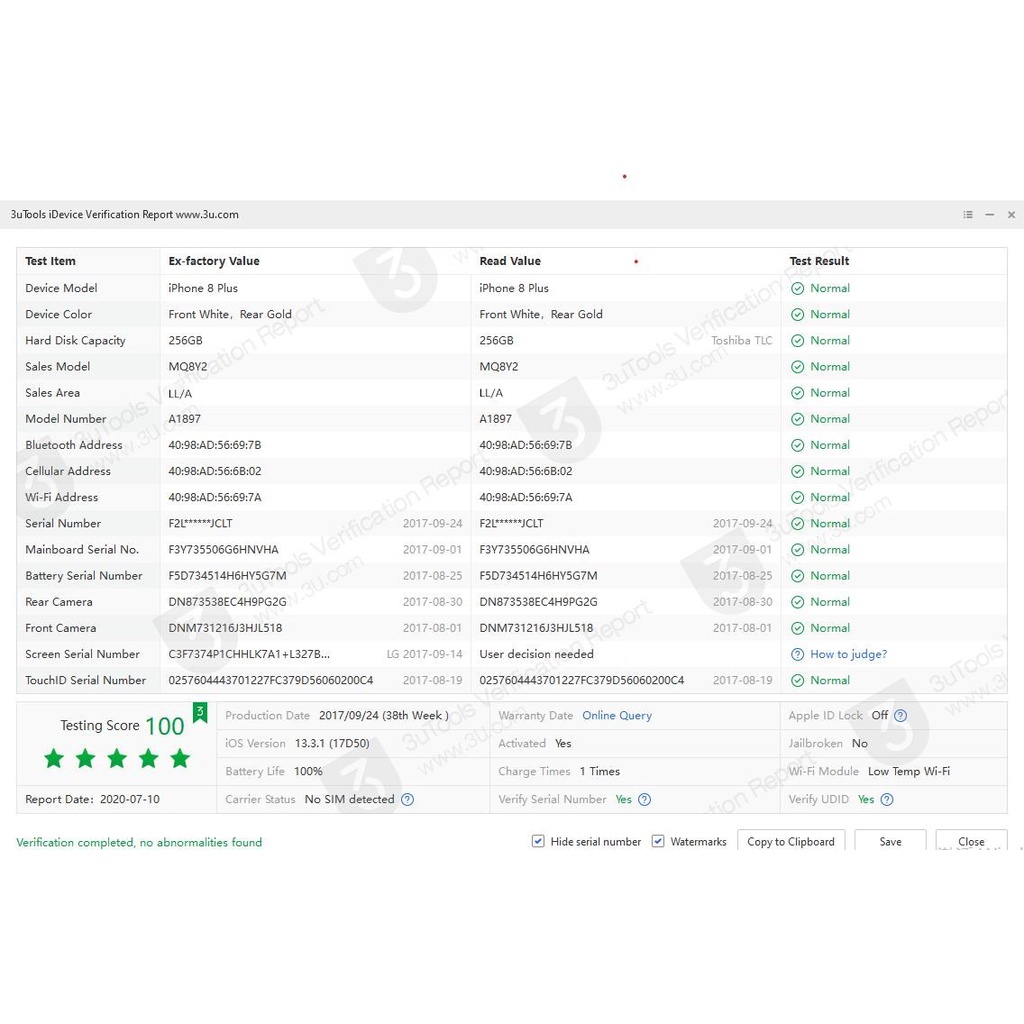Click the Normal check icon for Mainboard Serial No.

(797, 550)
